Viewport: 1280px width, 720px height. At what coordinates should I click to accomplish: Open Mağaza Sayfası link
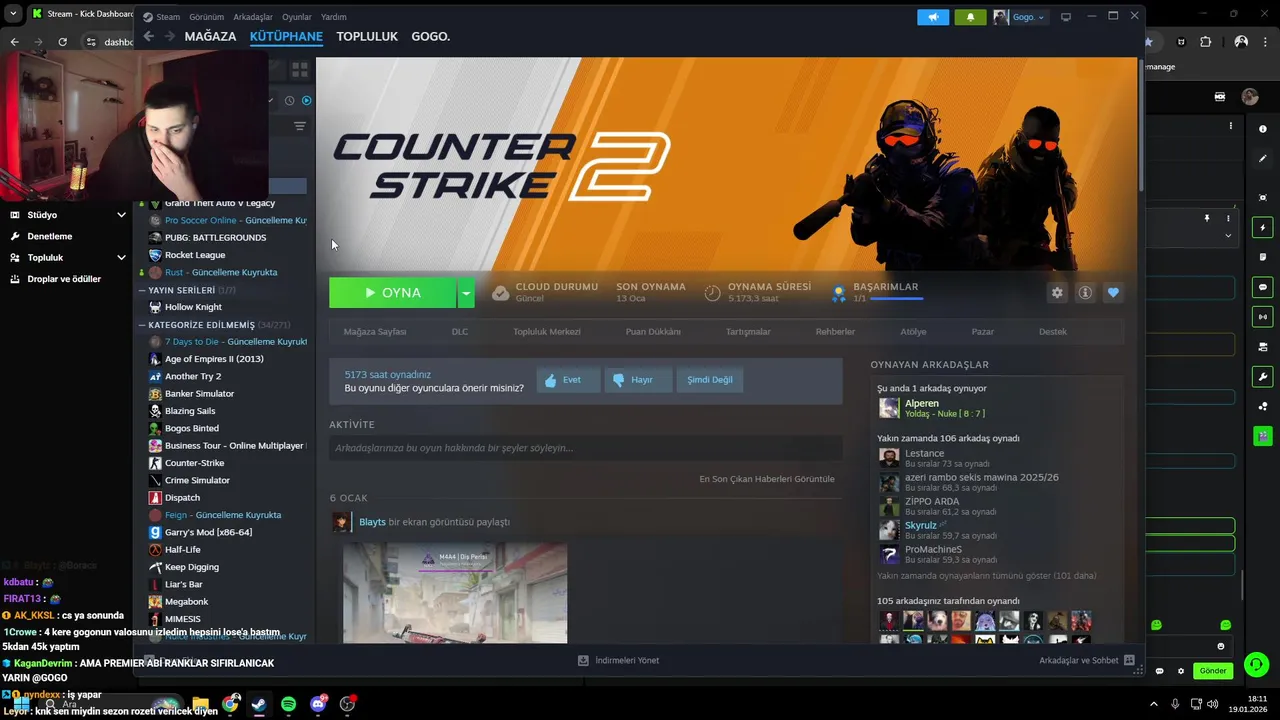tap(375, 332)
